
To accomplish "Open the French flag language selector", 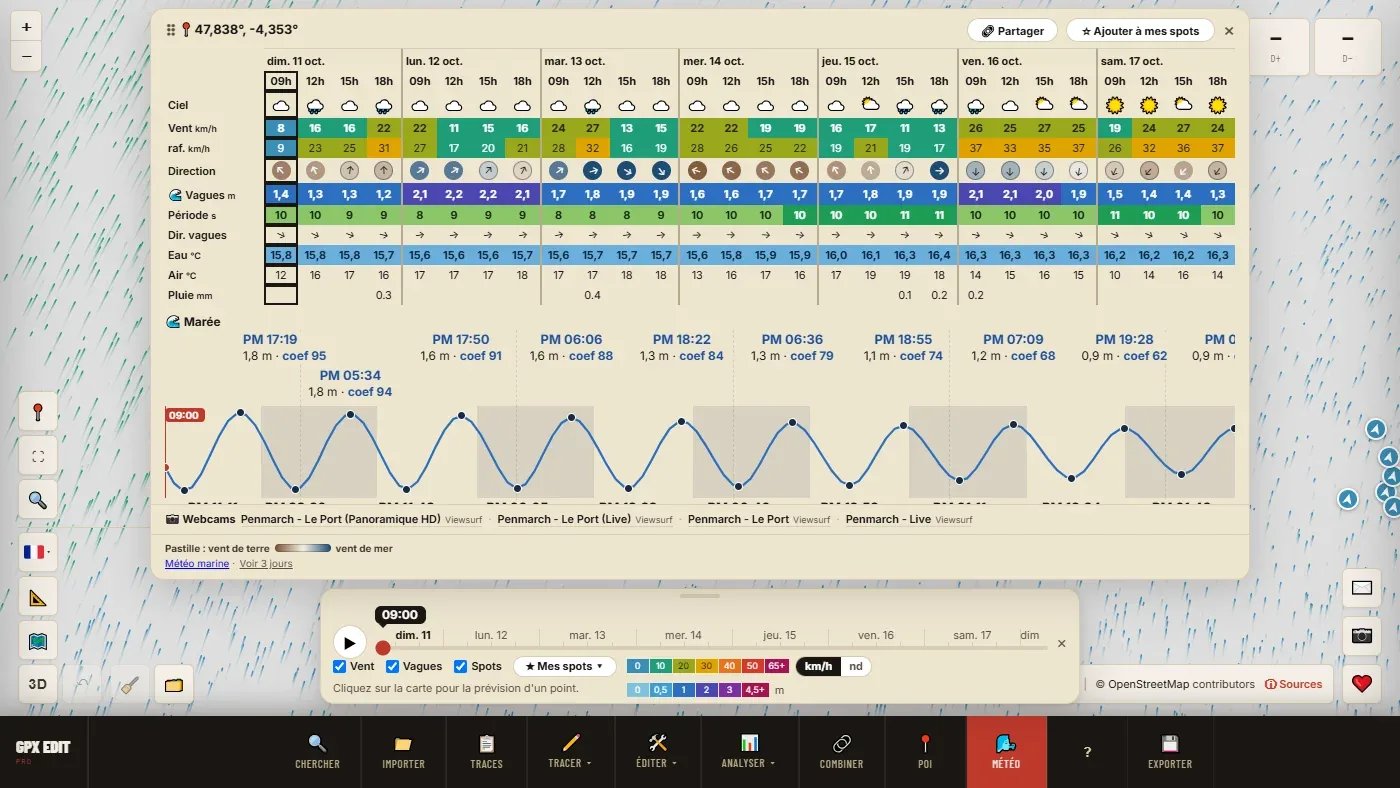I will tap(38, 551).
